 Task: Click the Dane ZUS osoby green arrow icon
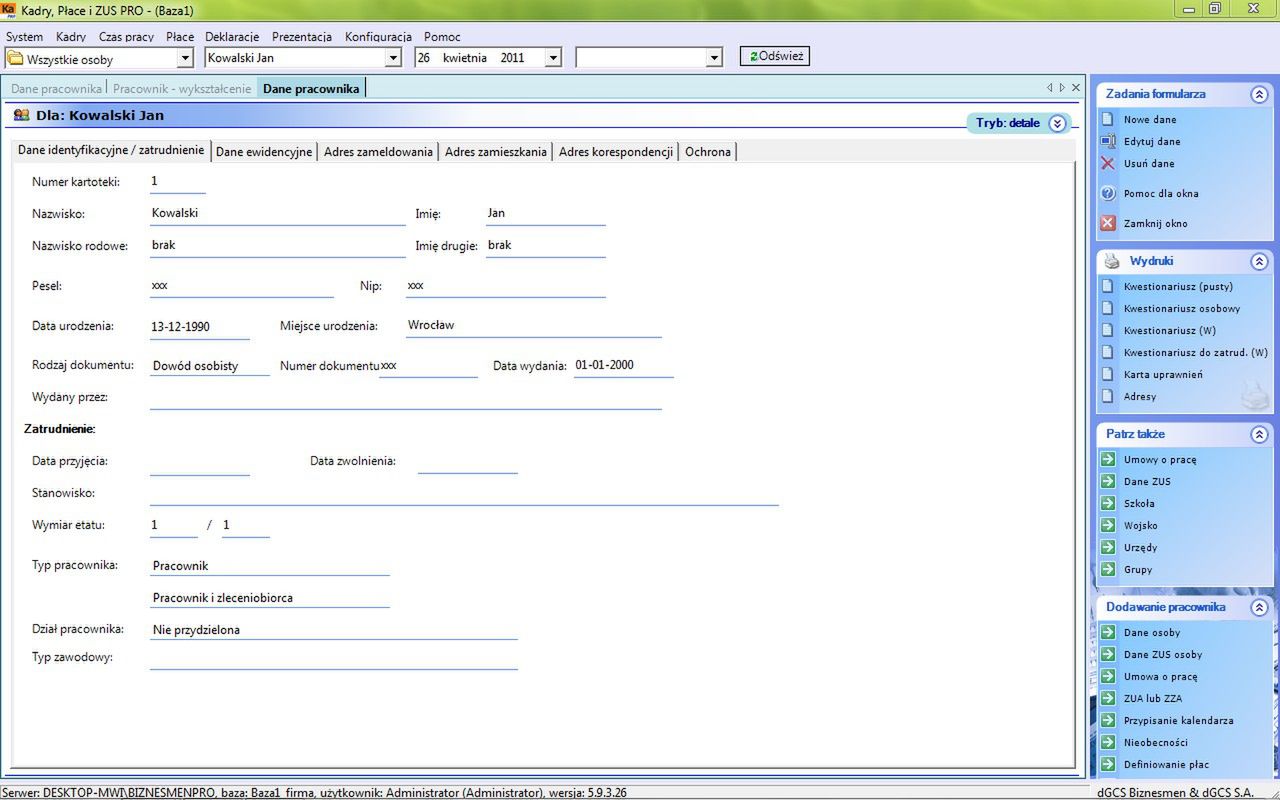pos(1108,654)
